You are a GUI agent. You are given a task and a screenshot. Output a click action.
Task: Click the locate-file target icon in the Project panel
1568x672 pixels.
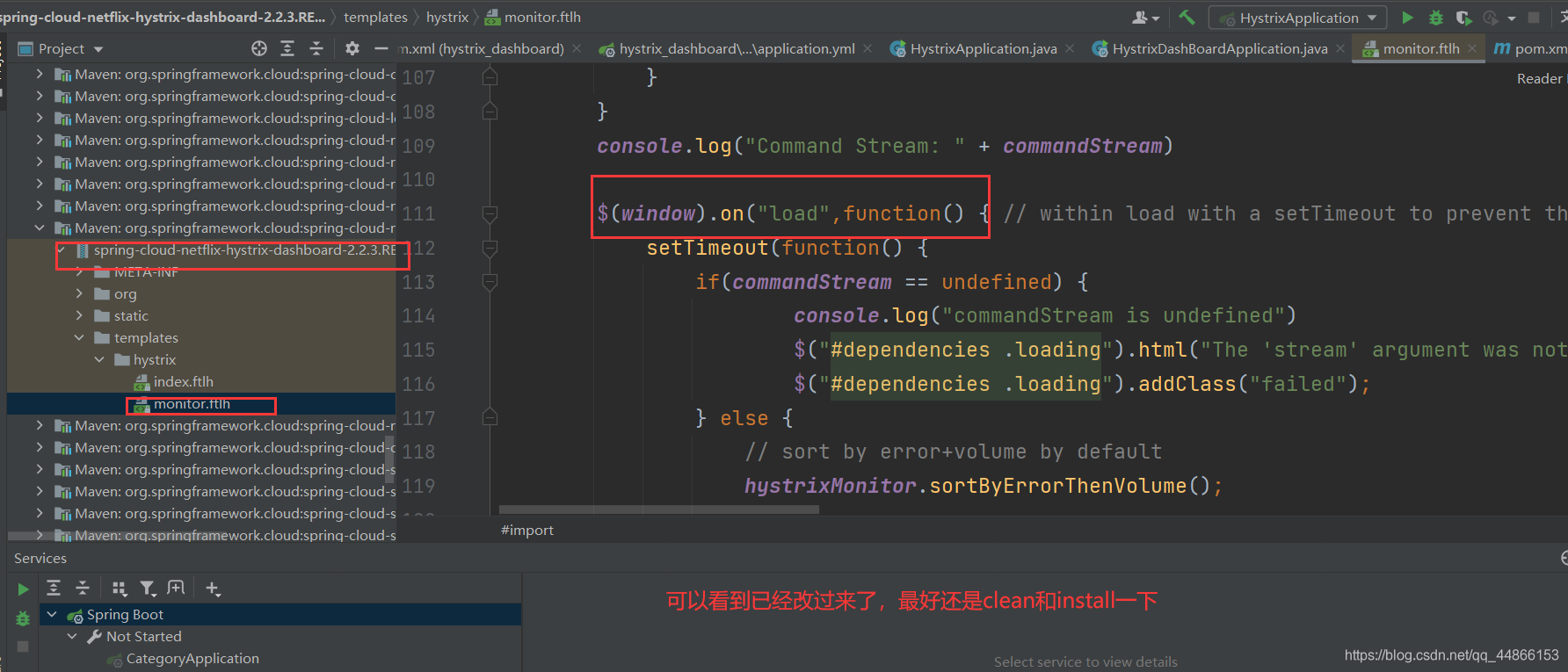tap(259, 48)
